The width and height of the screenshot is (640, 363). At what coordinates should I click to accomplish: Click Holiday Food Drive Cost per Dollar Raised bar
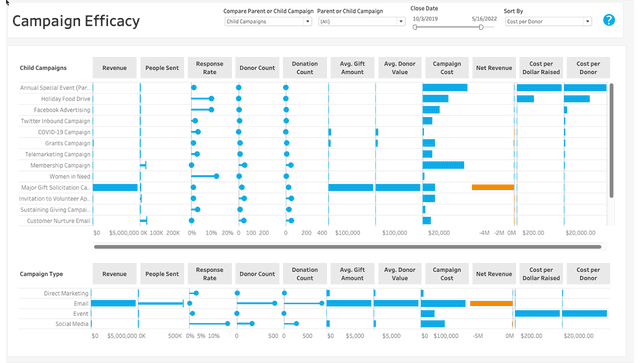(x=525, y=99)
